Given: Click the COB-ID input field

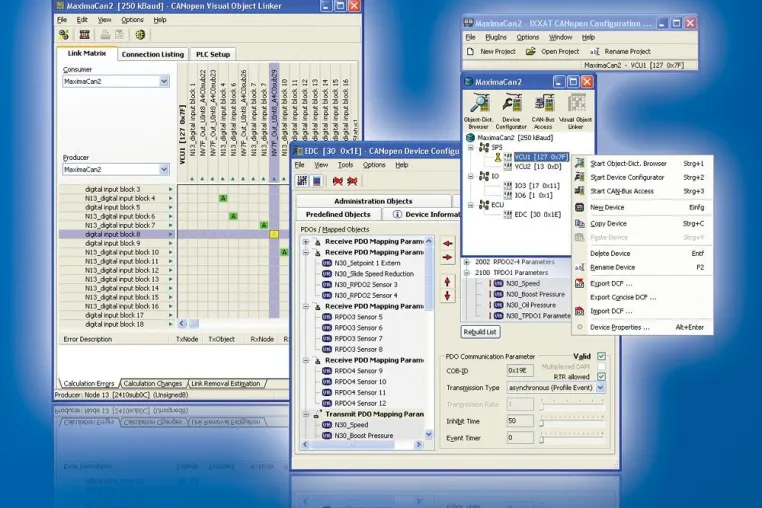Looking at the screenshot, I should [520, 370].
